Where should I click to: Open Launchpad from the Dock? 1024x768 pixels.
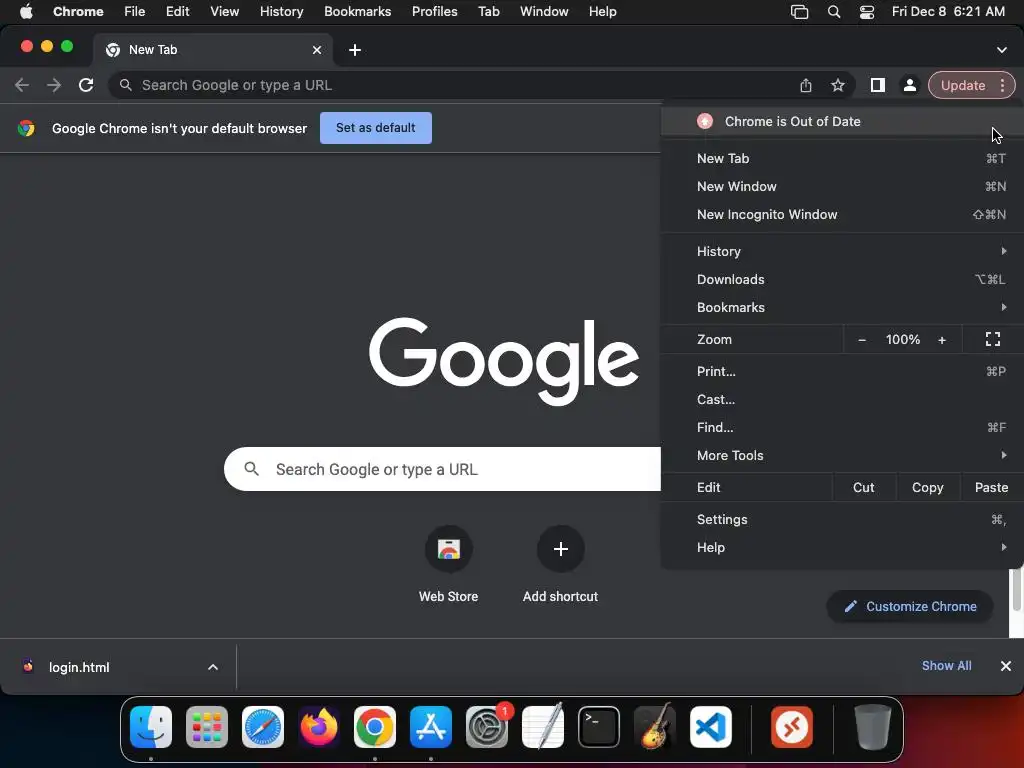(207, 727)
